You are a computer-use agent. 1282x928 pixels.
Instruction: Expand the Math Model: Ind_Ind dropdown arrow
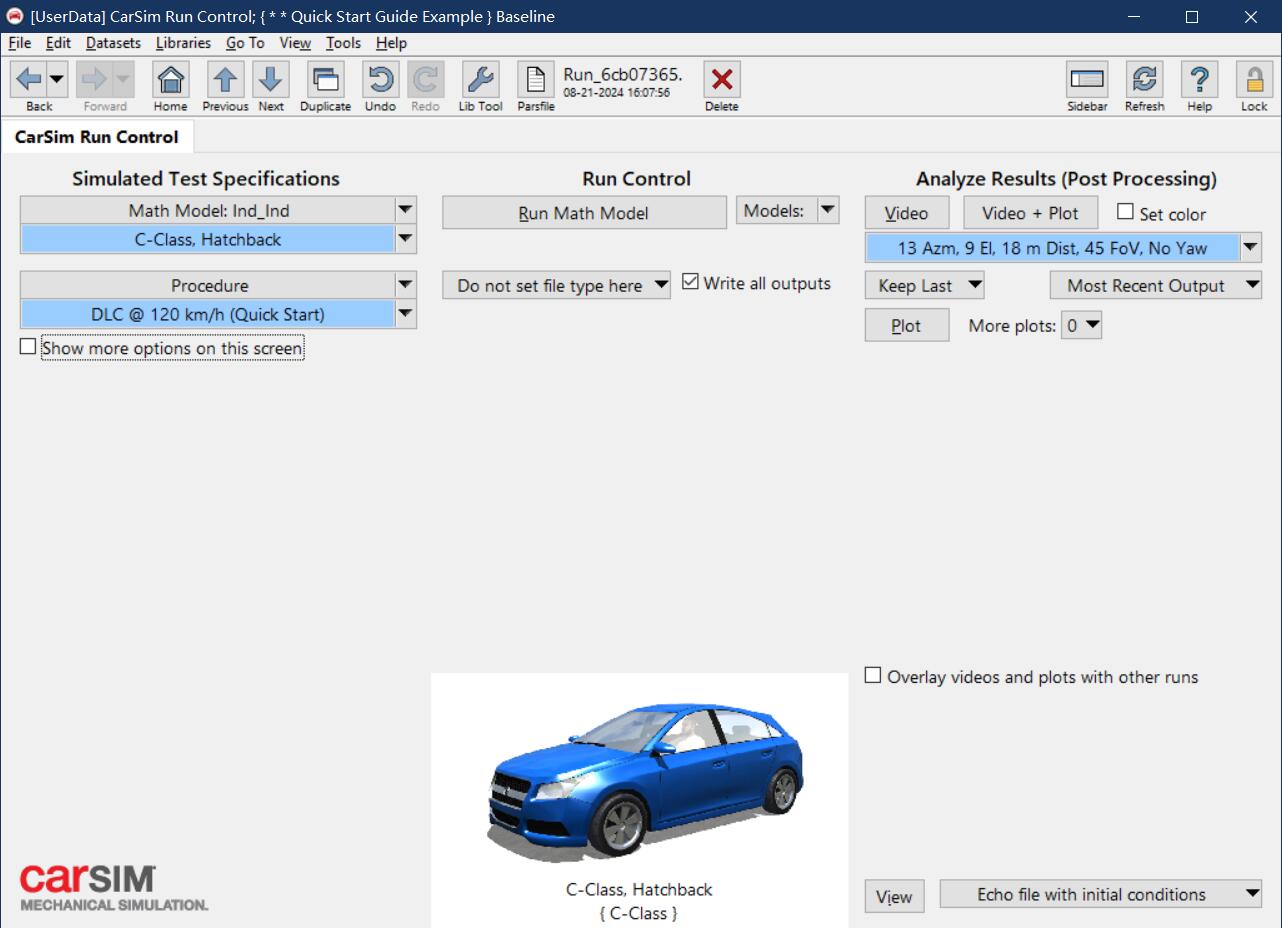tap(405, 210)
